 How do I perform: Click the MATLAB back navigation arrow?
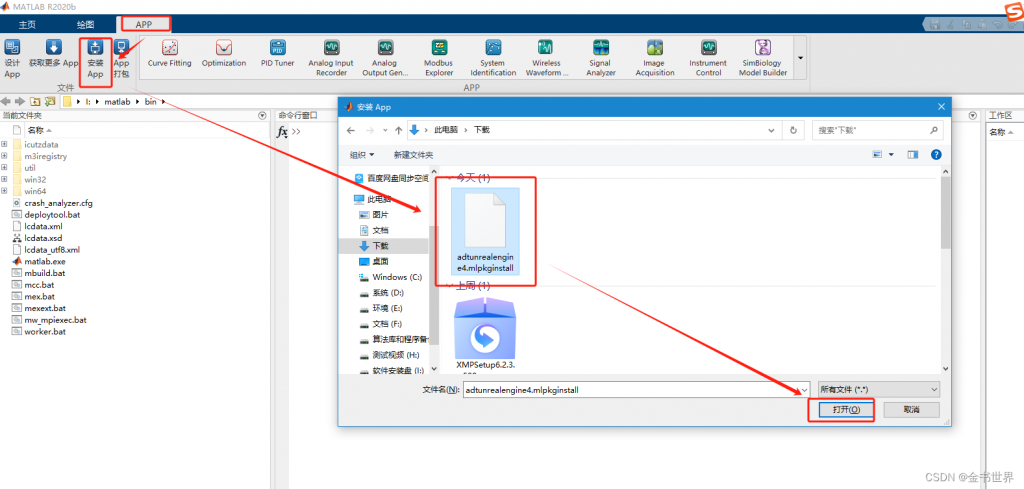click(x=7, y=102)
